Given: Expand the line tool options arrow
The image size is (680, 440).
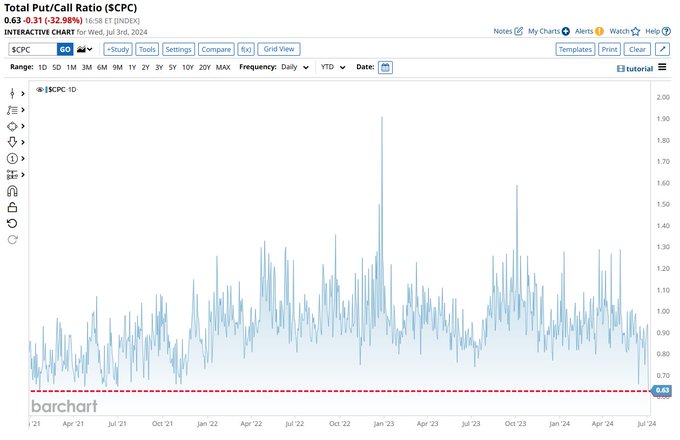Looking at the screenshot, I should (x=23, y=110).
